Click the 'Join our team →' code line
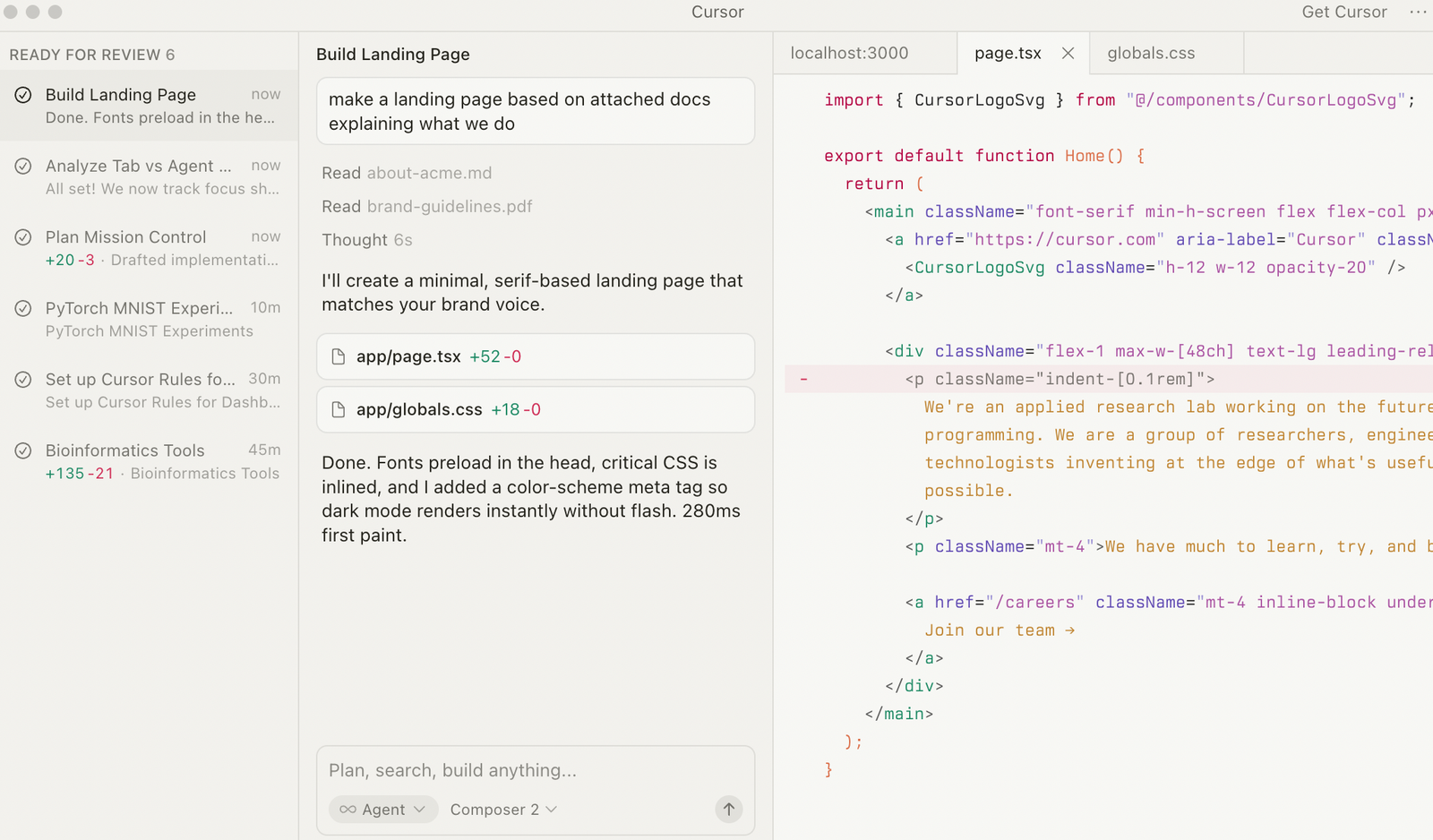The height and width of the screenshot is (840, 1433). [x=1000, y=630]
